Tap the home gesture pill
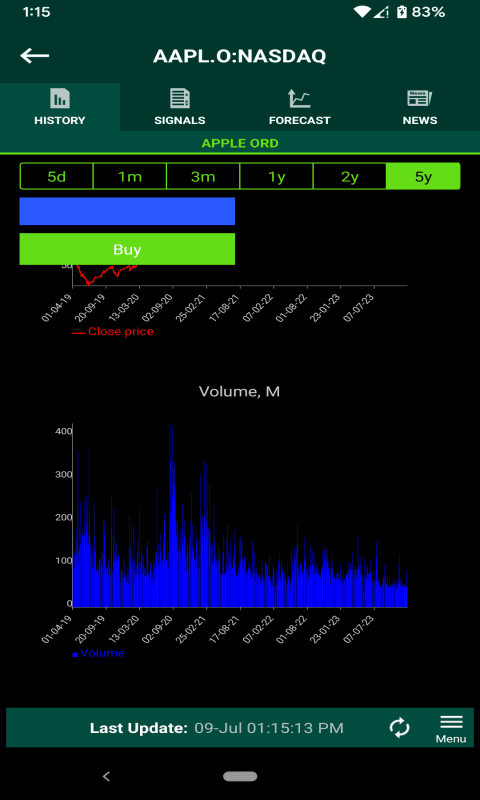This screenshot has height=800, width=480. (x=240, y=777)
